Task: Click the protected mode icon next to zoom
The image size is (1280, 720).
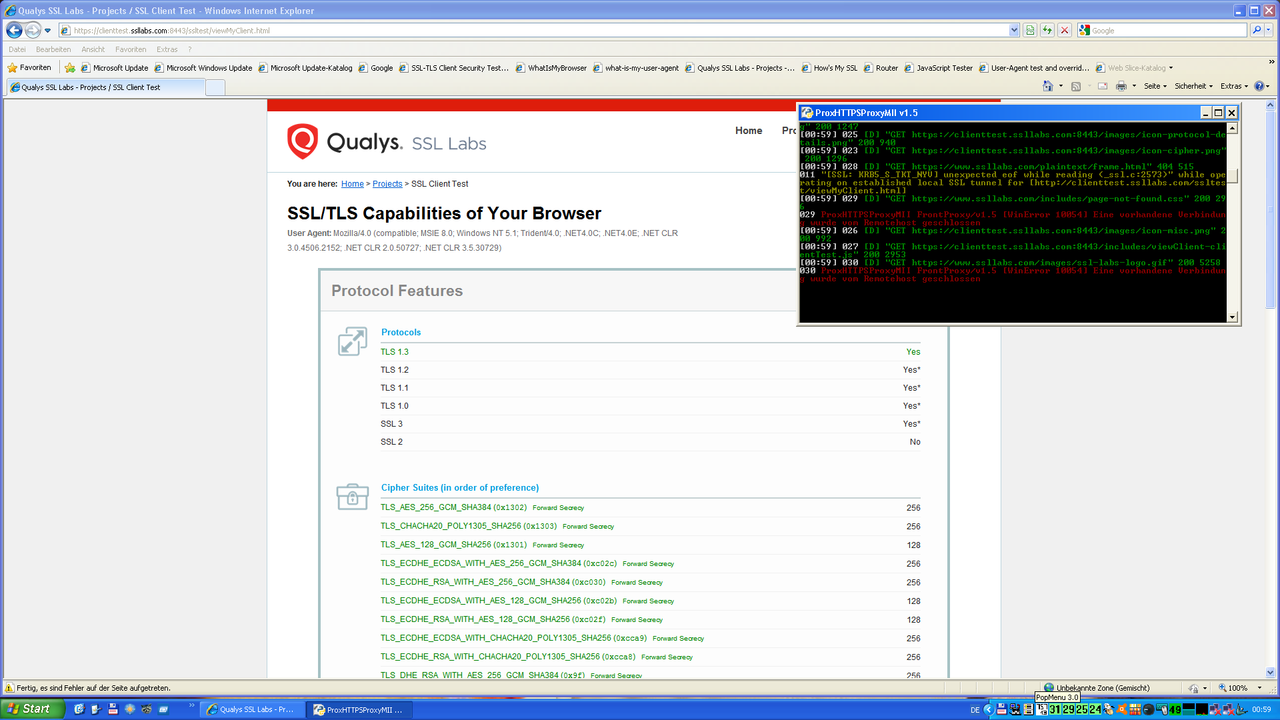Action: point(1194,688)
